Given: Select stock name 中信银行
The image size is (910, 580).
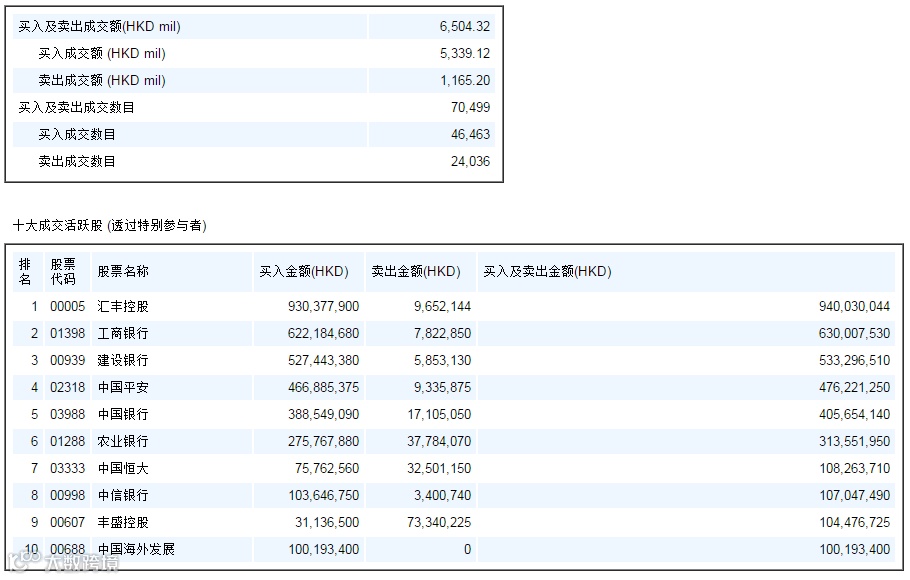Looking at the screenshot, I should [122, 495].
